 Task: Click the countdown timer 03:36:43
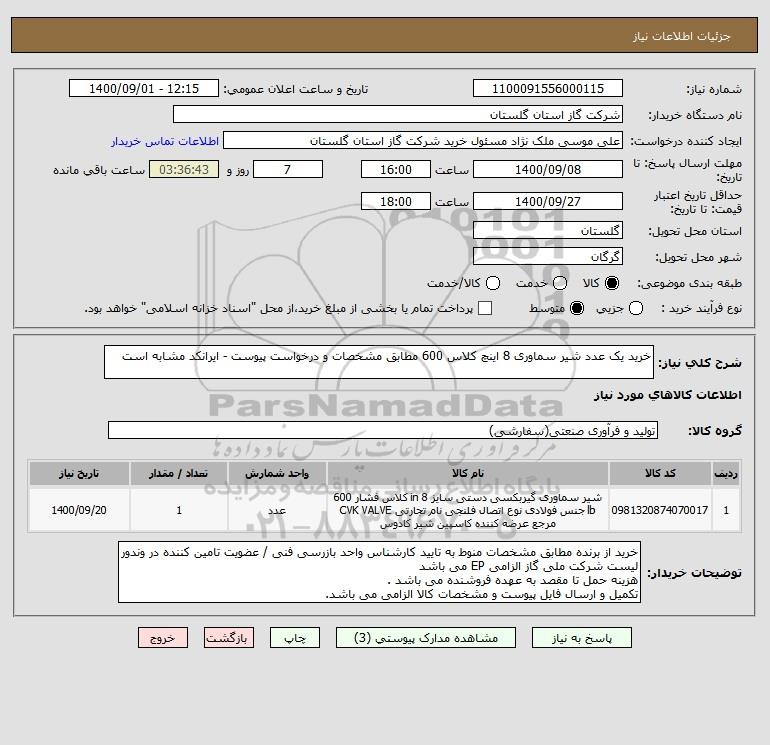(184, 169)
